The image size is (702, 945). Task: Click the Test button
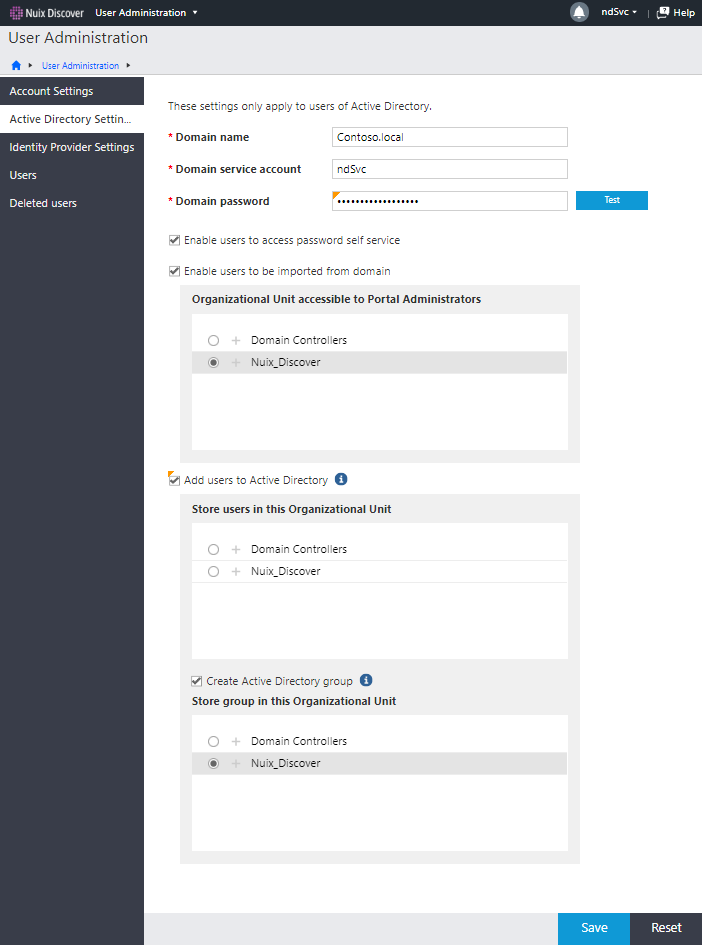pyautogui.click(x=611, y=201)
